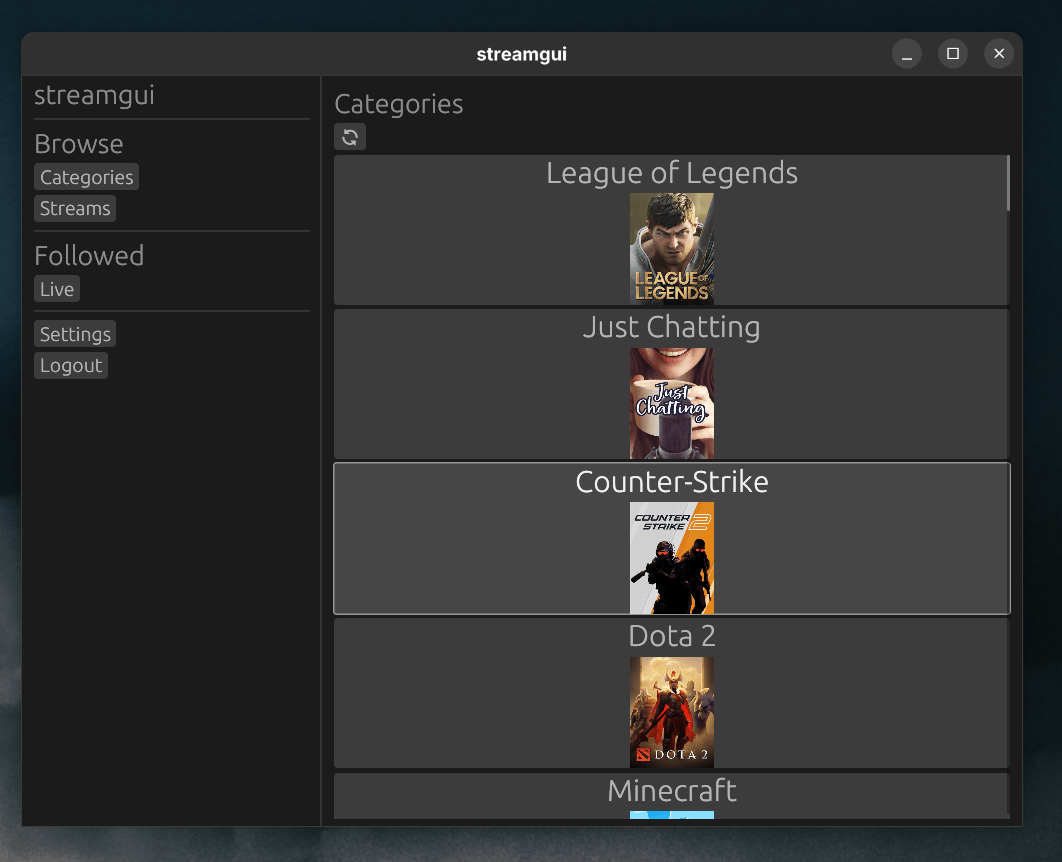Choose the Dota 2 category title

tap(671, 636)
